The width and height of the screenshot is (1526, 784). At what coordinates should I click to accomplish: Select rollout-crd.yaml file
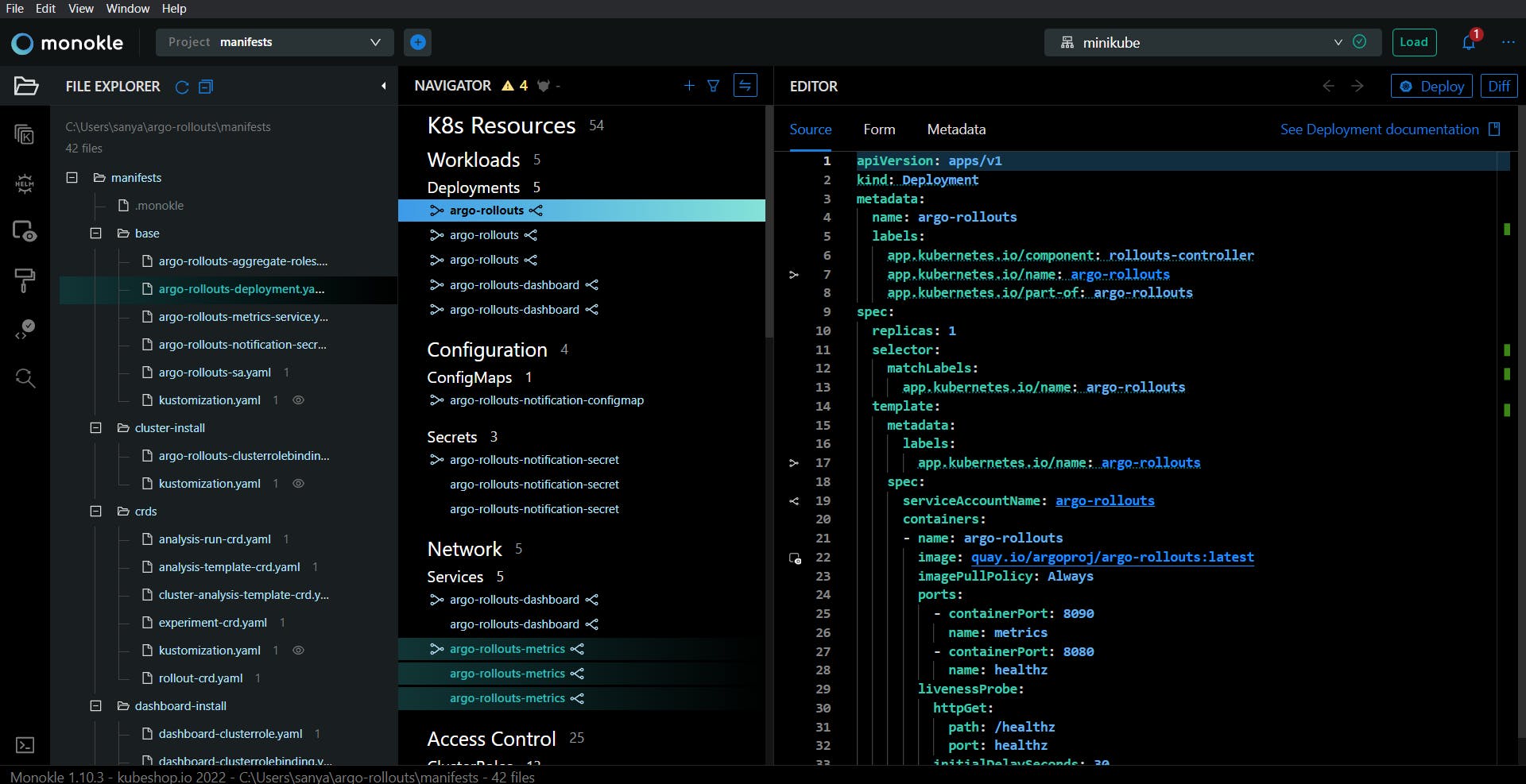[200, 678]
